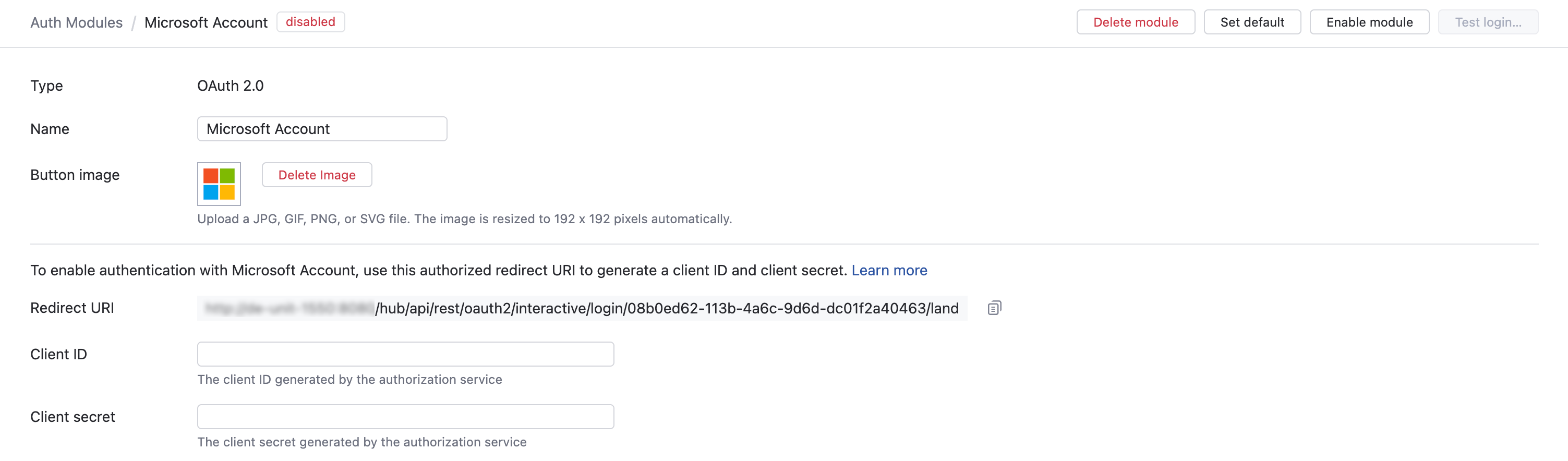Screen dimensions: 1568x461
Task: Open the Learn more documentation link
Action: tap(889, 270)
